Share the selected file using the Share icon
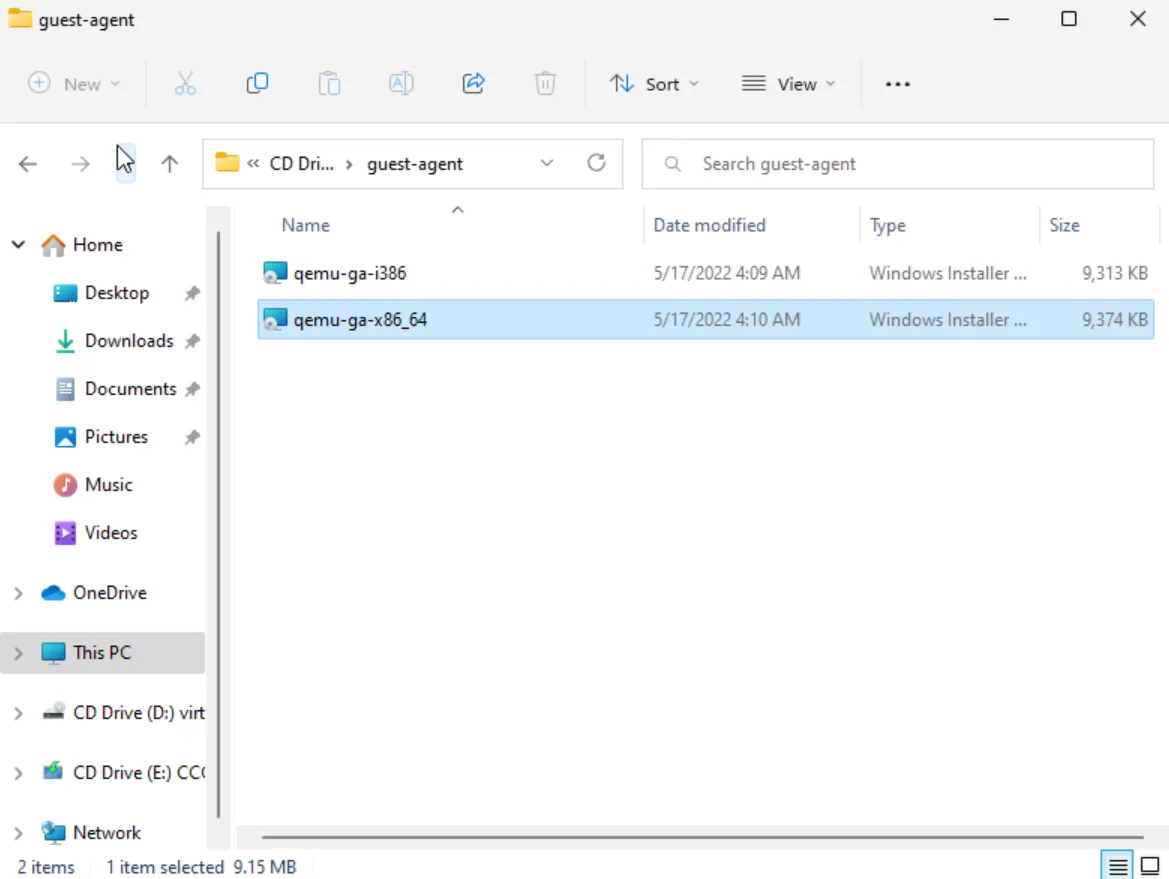This screenshot has width=1169, height=879. (x=473, y=83)
